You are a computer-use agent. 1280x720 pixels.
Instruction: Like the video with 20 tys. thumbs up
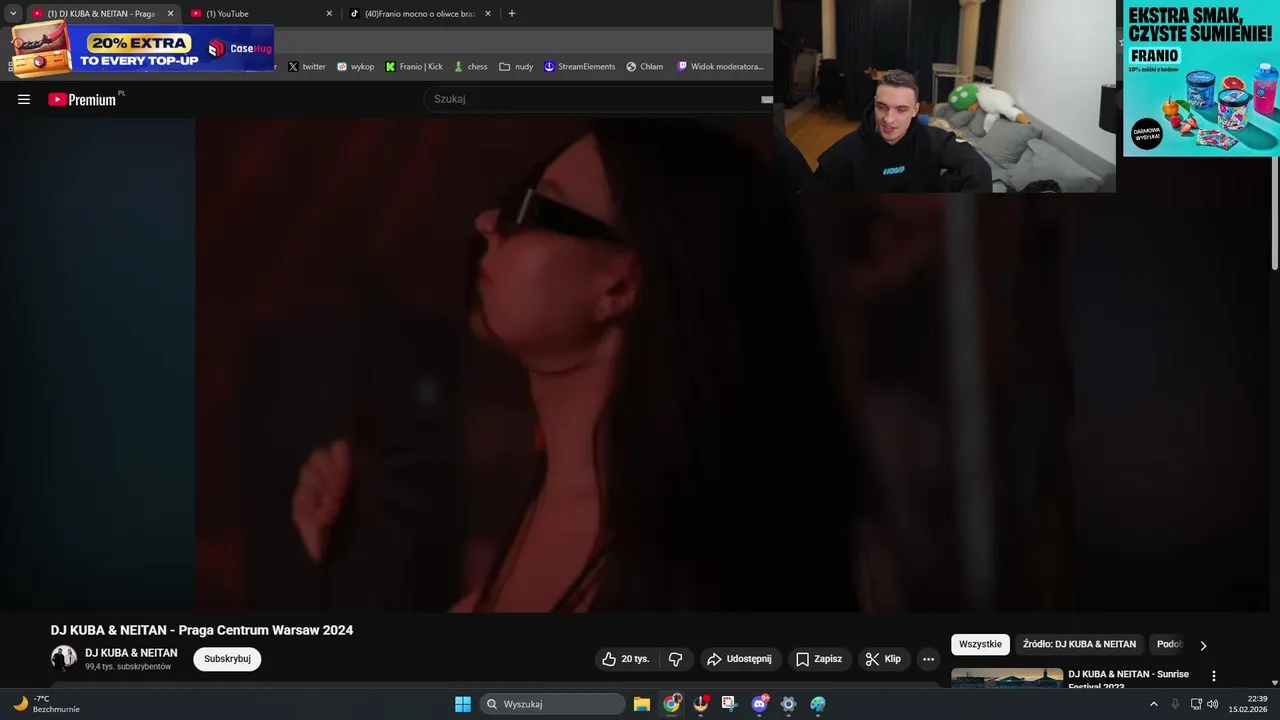pos(626,659)
